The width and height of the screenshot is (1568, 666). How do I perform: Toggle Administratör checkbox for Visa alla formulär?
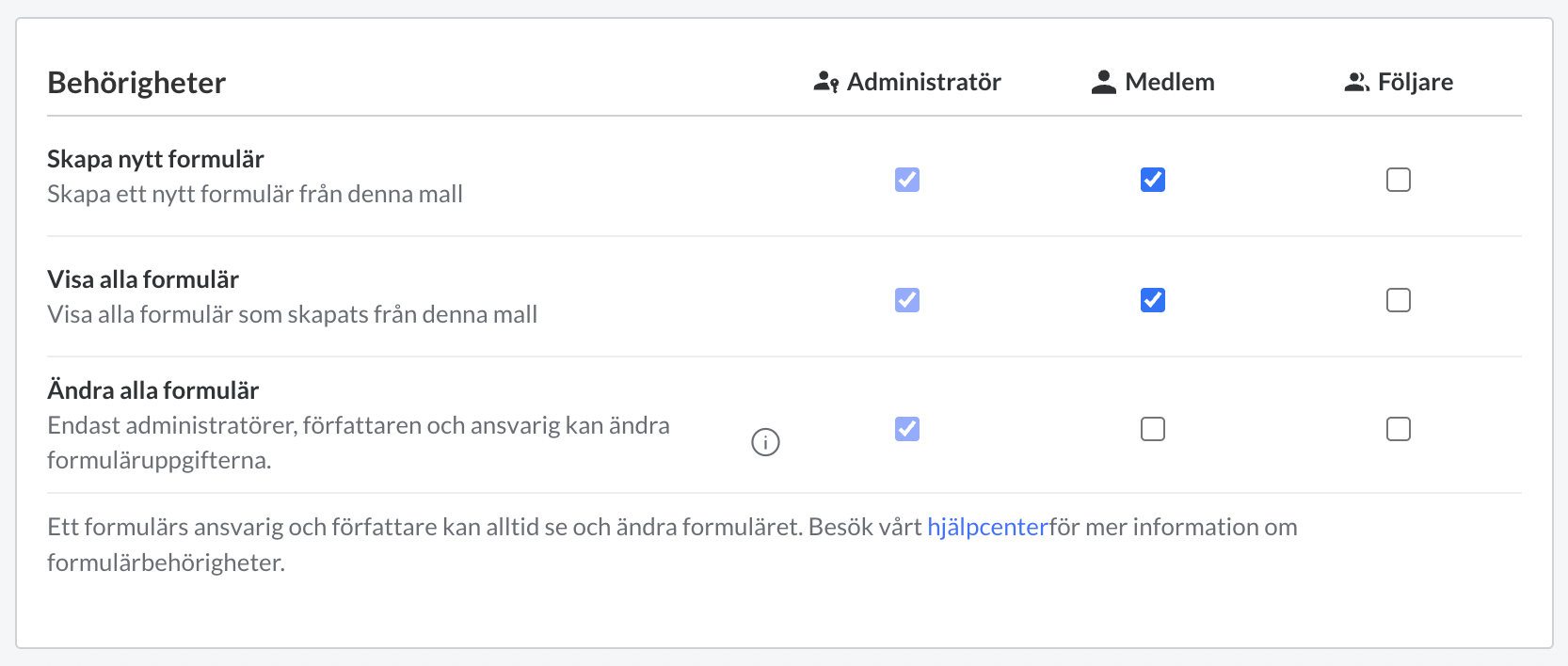pos(907,300)
